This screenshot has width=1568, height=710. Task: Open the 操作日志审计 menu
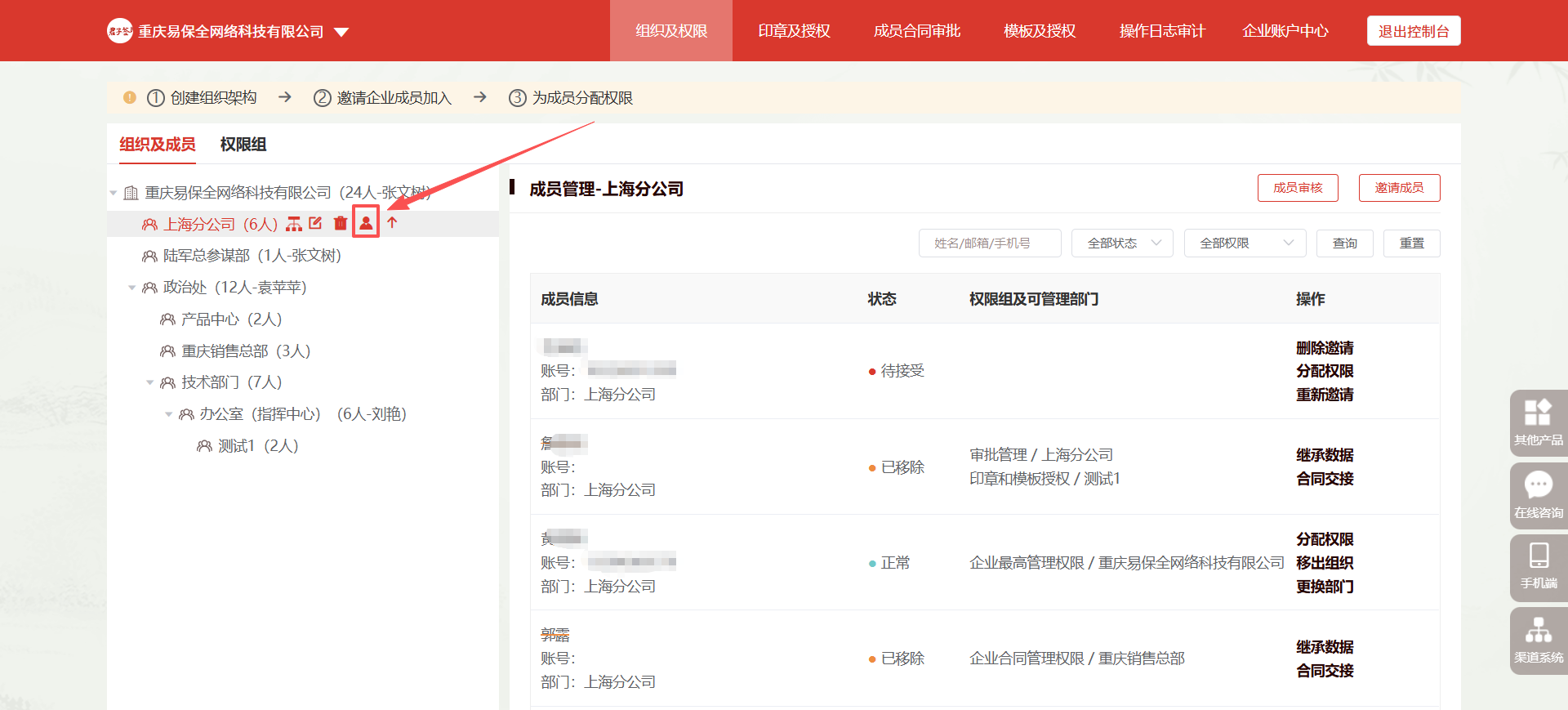(x=1161, y=31)
